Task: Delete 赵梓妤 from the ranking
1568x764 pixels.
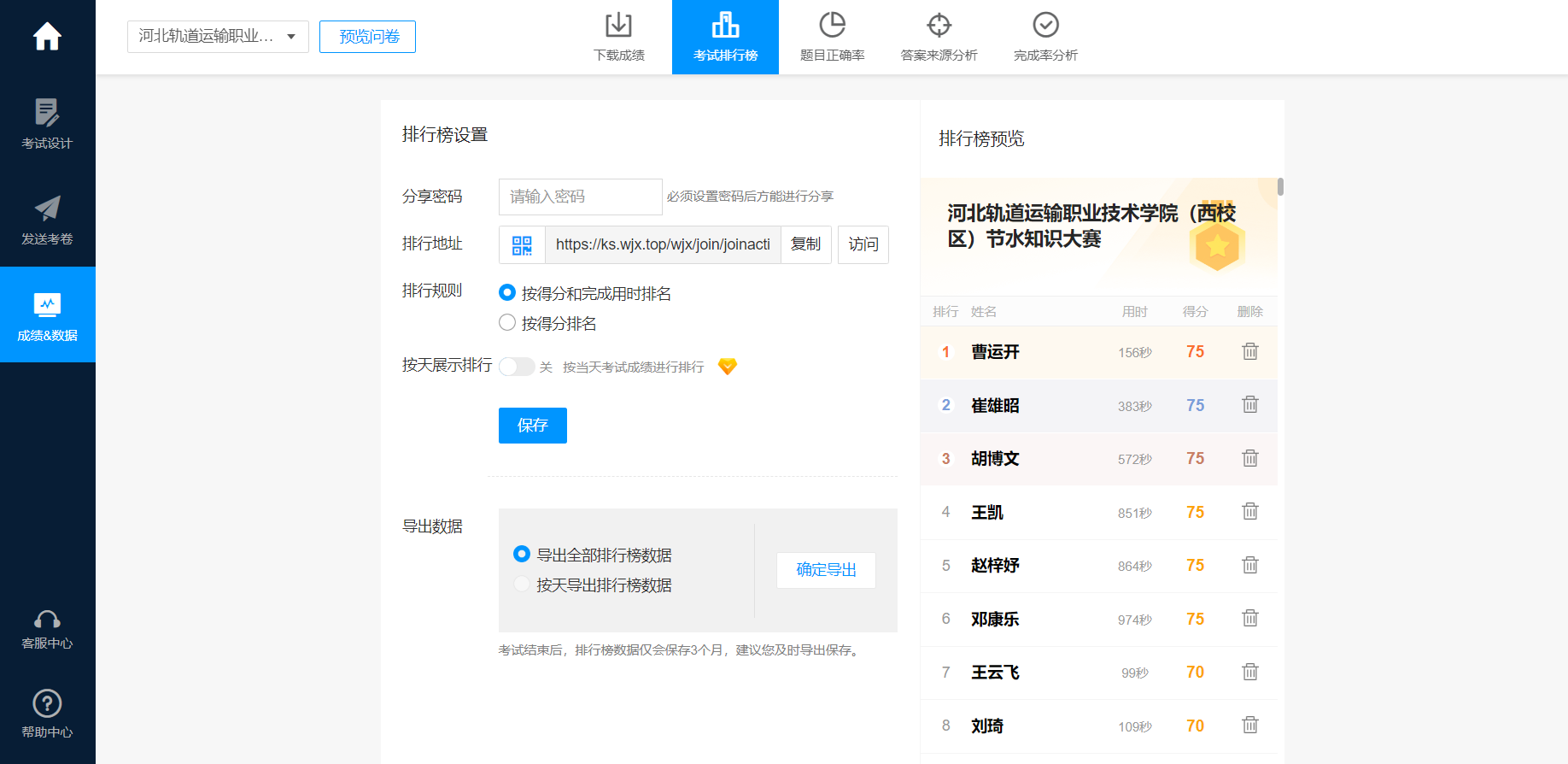Action: (x=1250, y=565)
